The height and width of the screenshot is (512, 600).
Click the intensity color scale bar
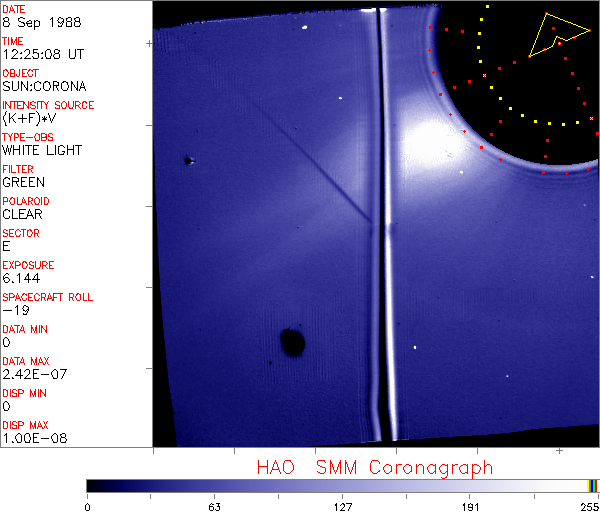coord(342,486)
